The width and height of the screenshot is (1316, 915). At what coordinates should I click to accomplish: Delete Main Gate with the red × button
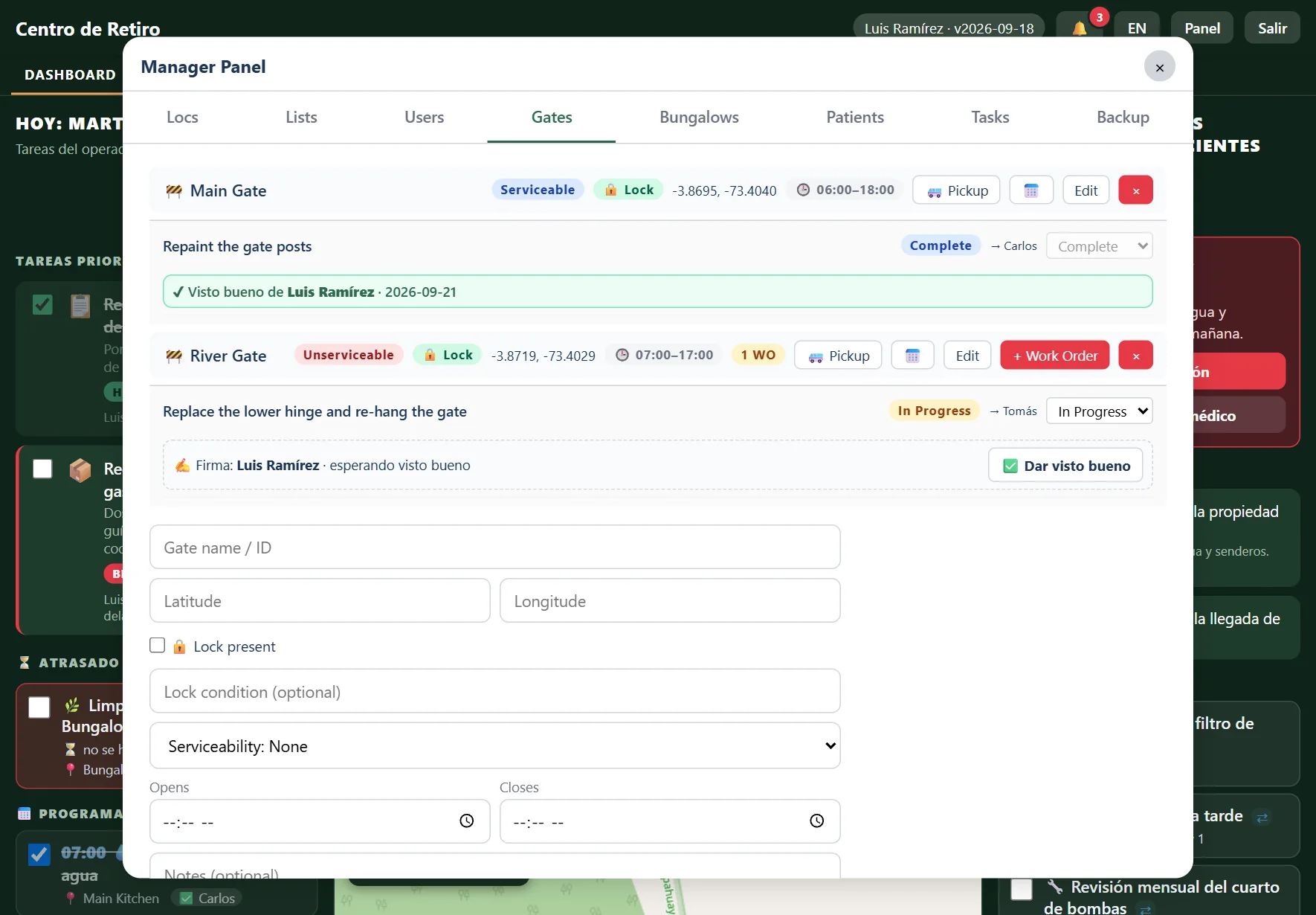(x=1136, y=190)
